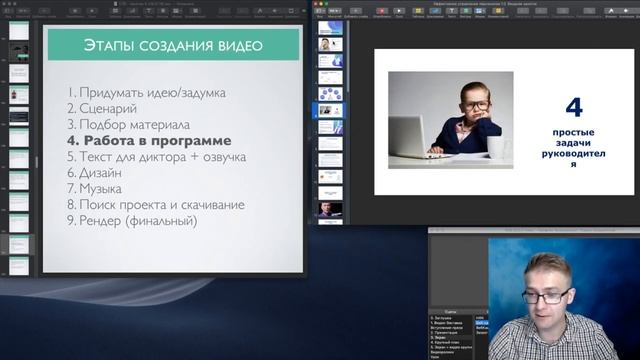Insert a table in the left Keynote window
640x360 pixels.
tap(116, 11)
